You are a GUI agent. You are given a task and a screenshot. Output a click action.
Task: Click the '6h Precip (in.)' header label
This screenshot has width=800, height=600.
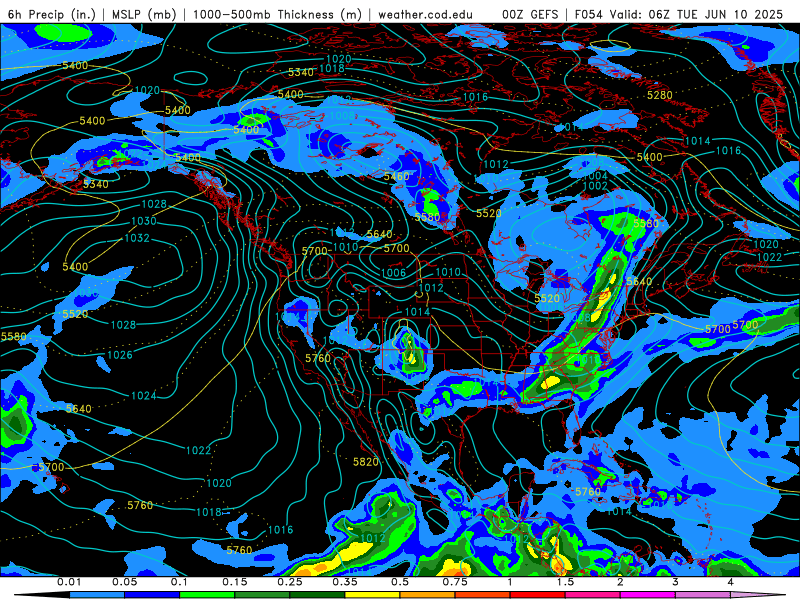click(x=52, y=14)
